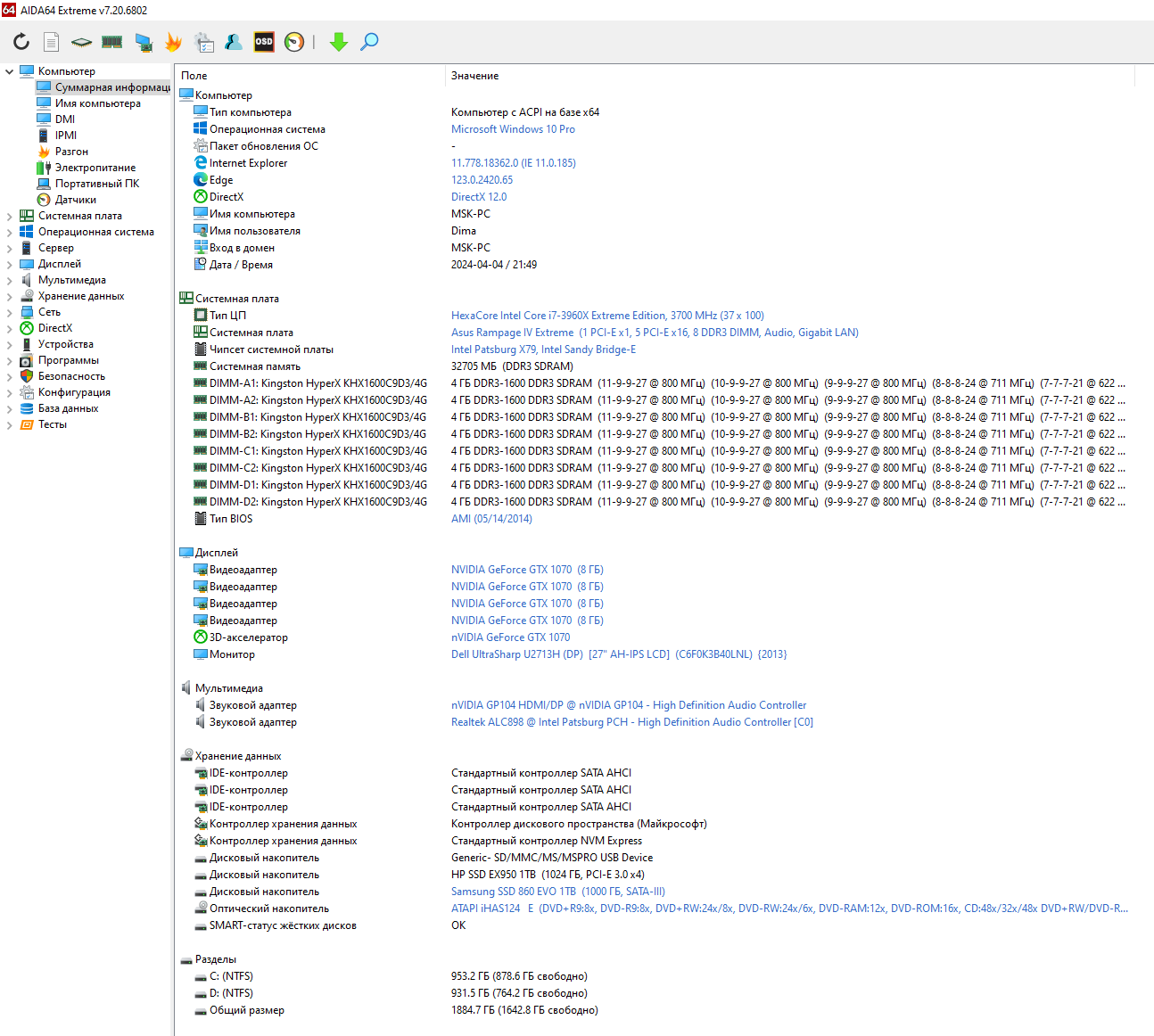This screenshot has width=1154, height=1036.
Task: Open the DMI tree item
Action: coord(65,119)
